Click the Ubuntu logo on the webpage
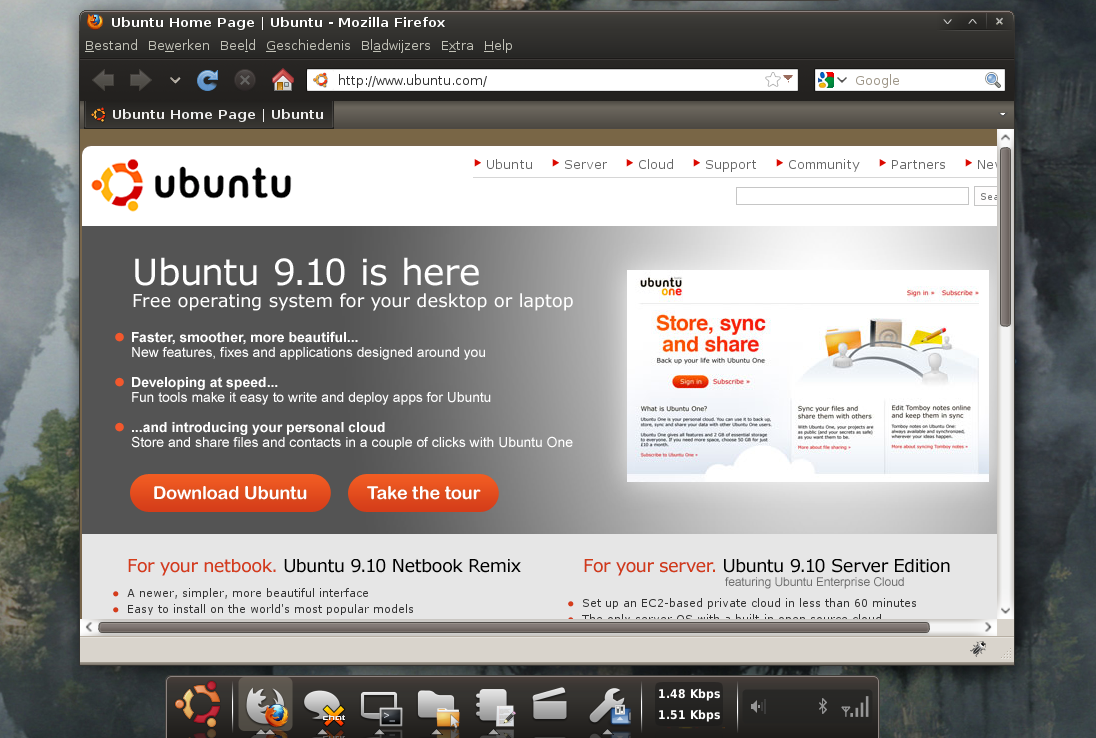 click(x=191, y=184)
